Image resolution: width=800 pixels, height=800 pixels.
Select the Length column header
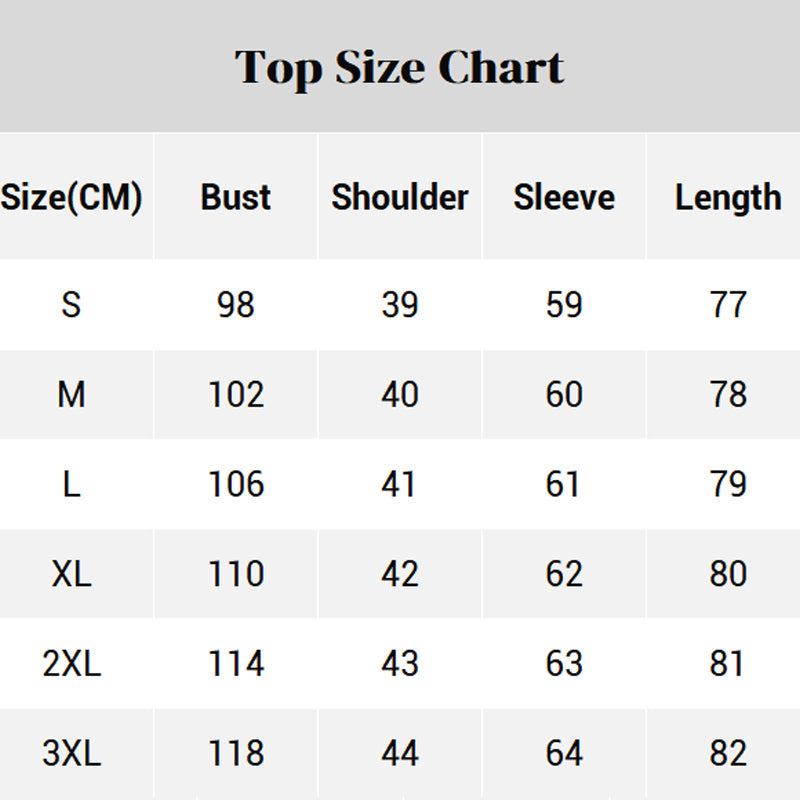click(728, 197)
